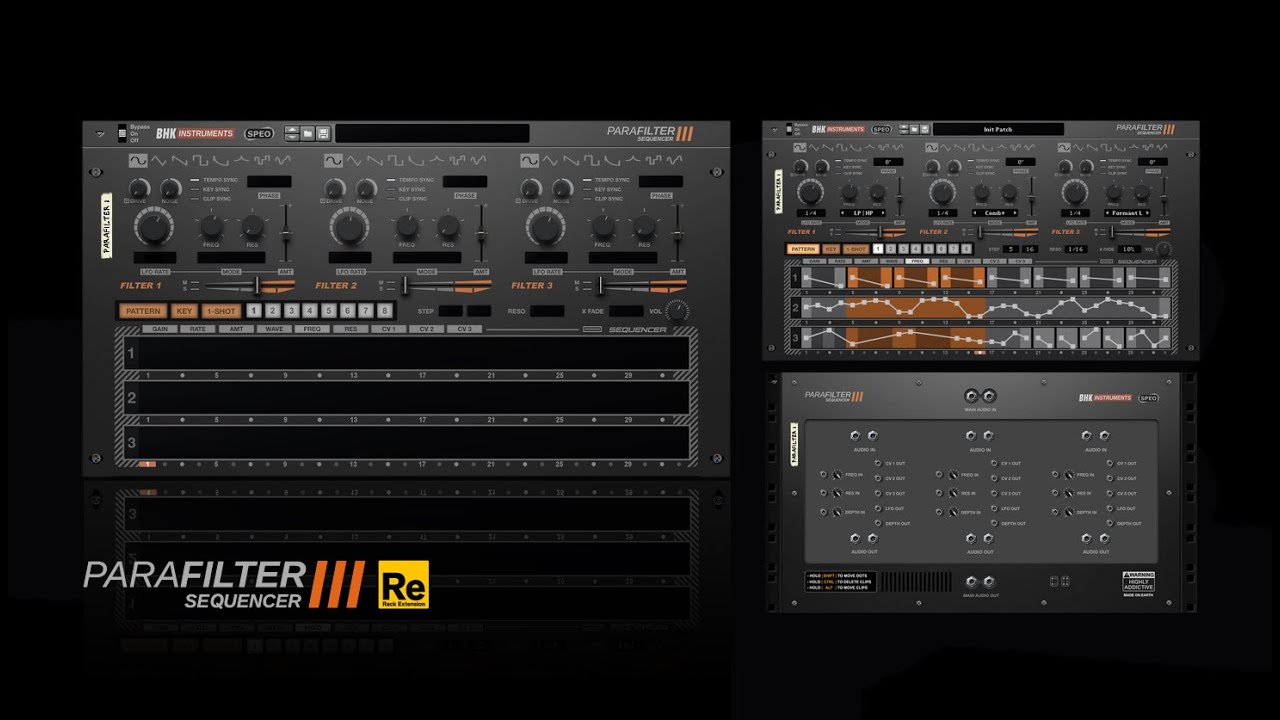Screen dimensions: 1280x720
Task: Click sequencer lane 2 in large panel
Action: click(x=406, y=397)
